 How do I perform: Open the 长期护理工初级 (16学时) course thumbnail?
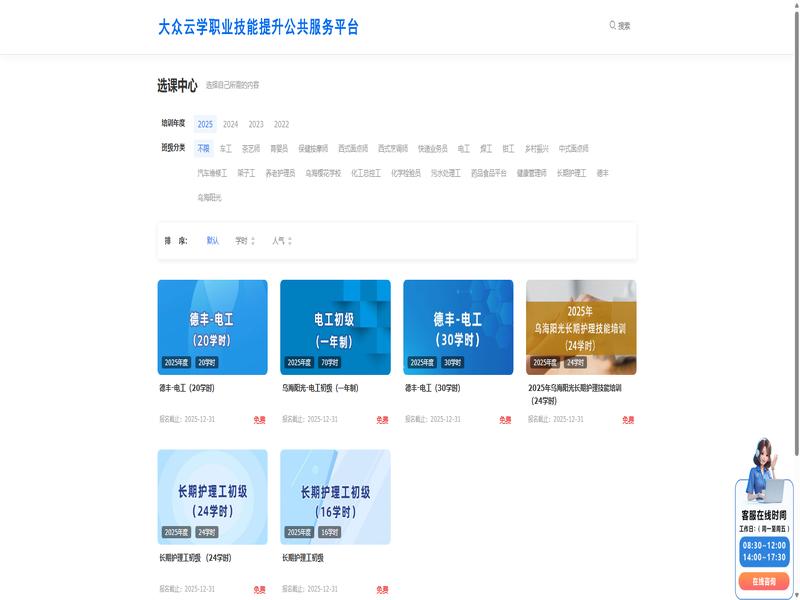point(335,496)
